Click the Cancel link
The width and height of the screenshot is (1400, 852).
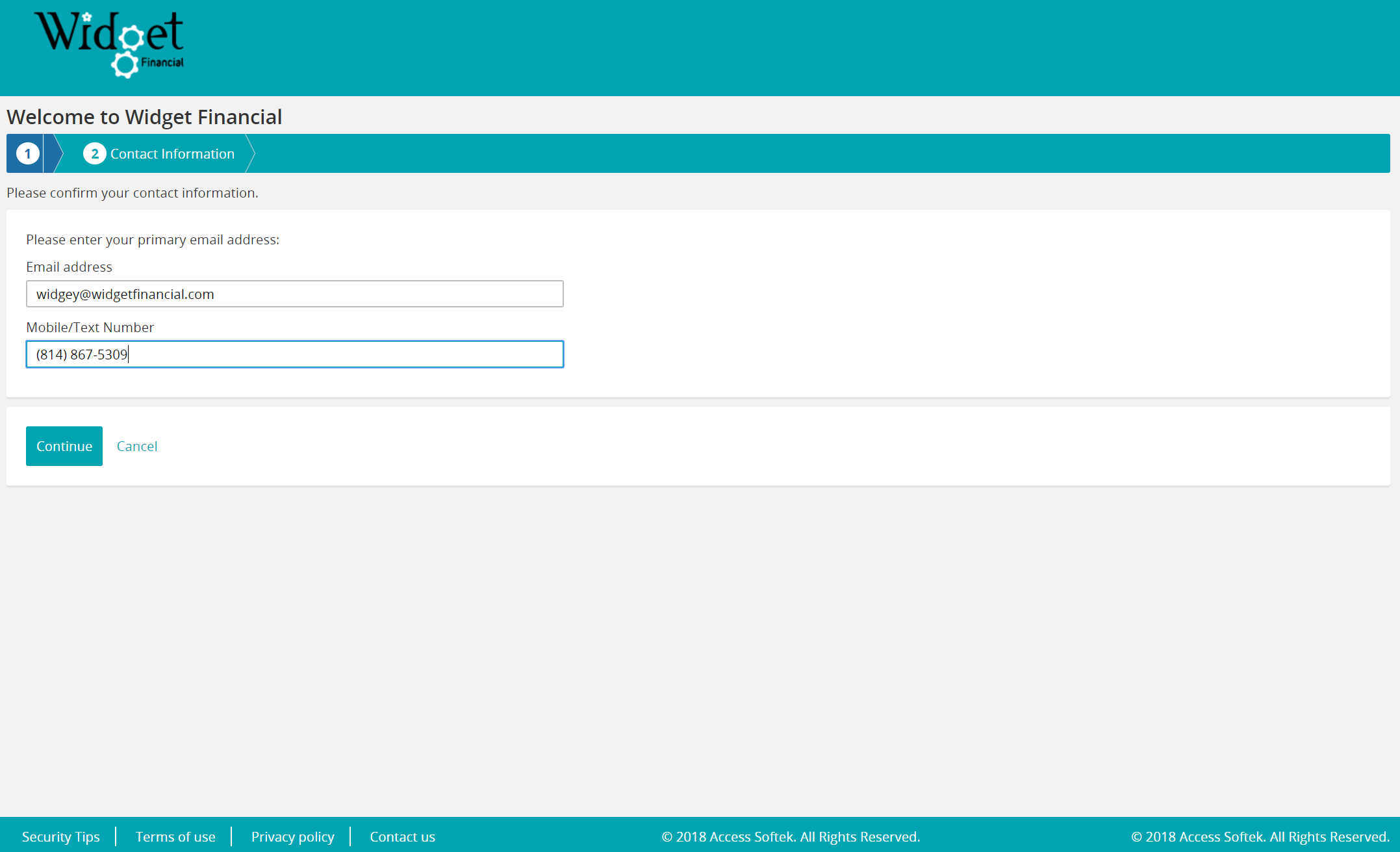point(136,446)
